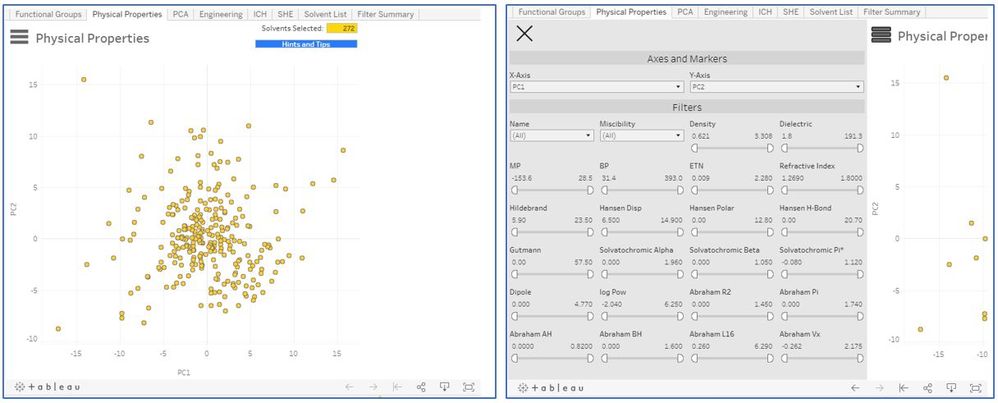Click the yellow Solvents Selected count box
Viewport: 998px width, 403px height.
(x=342, y=29)
